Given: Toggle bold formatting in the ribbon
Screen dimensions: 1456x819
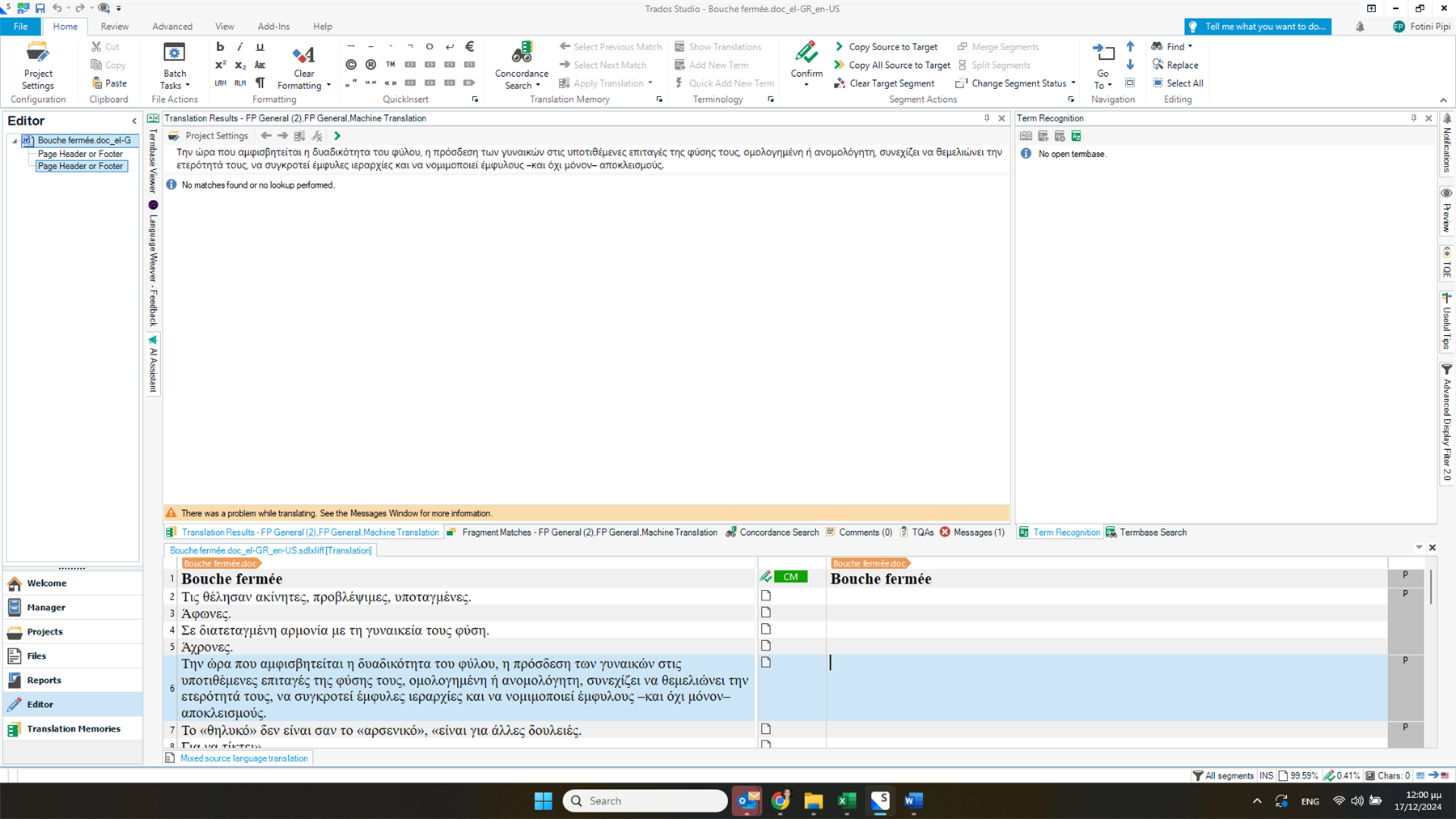Looking at the screenshot, I should [219, 46].
